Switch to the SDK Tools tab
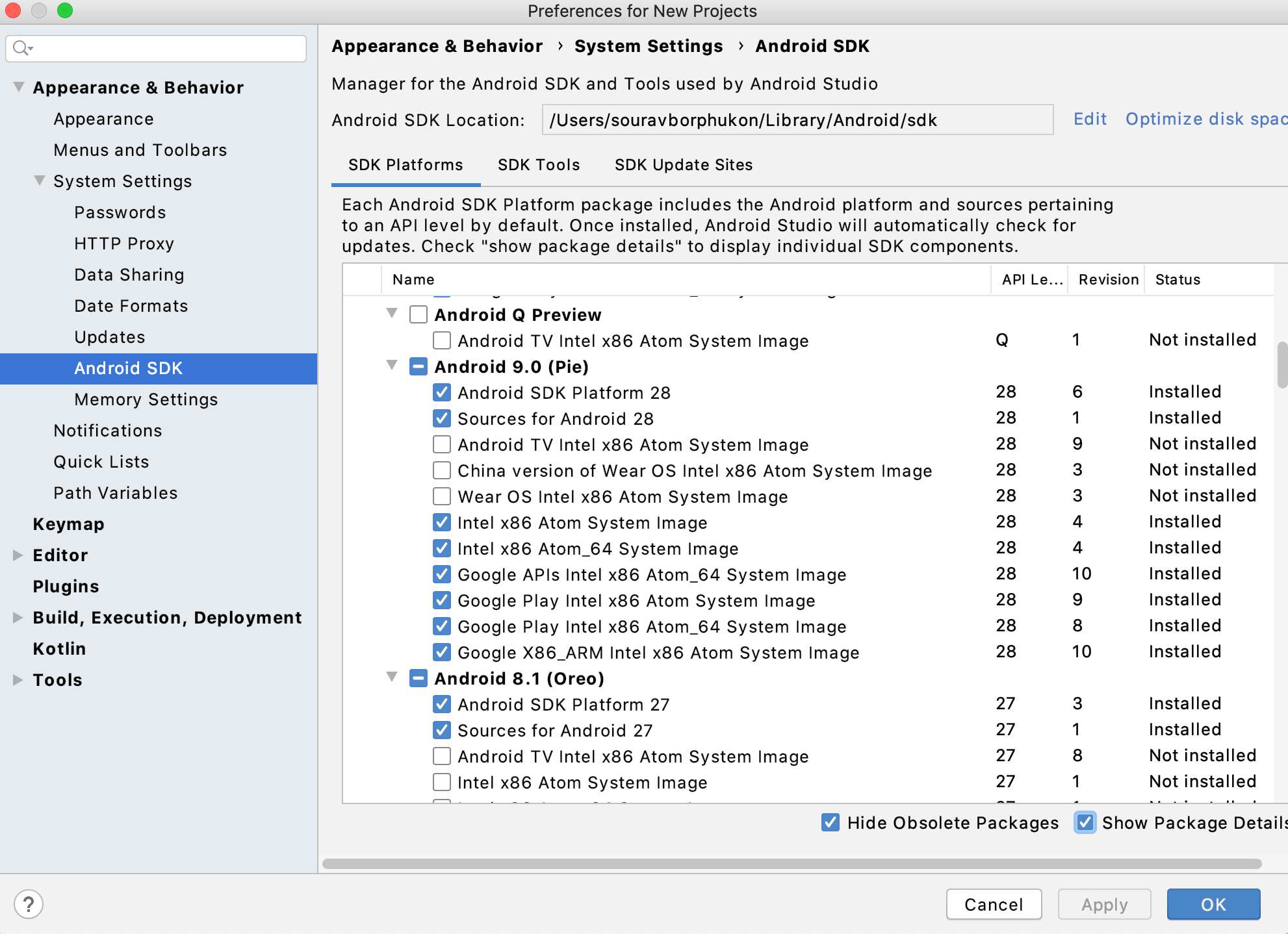 point(539,165)
